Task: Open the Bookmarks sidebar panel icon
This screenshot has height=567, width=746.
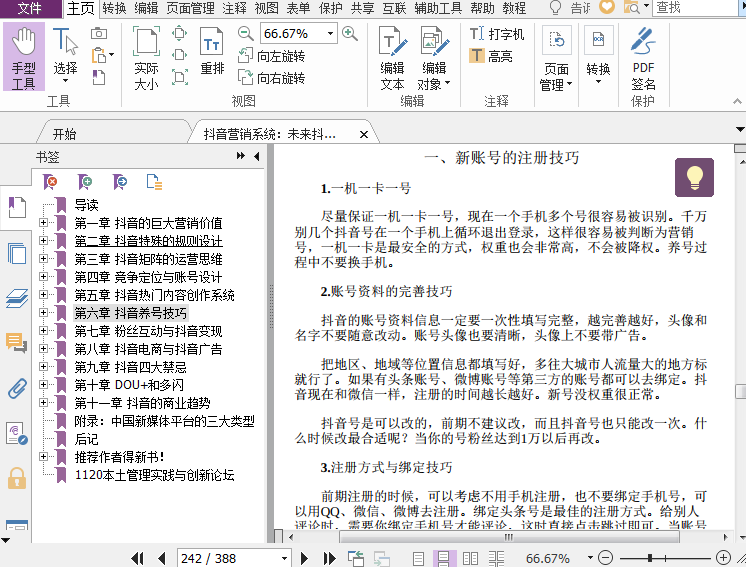Action: [17, 207]
